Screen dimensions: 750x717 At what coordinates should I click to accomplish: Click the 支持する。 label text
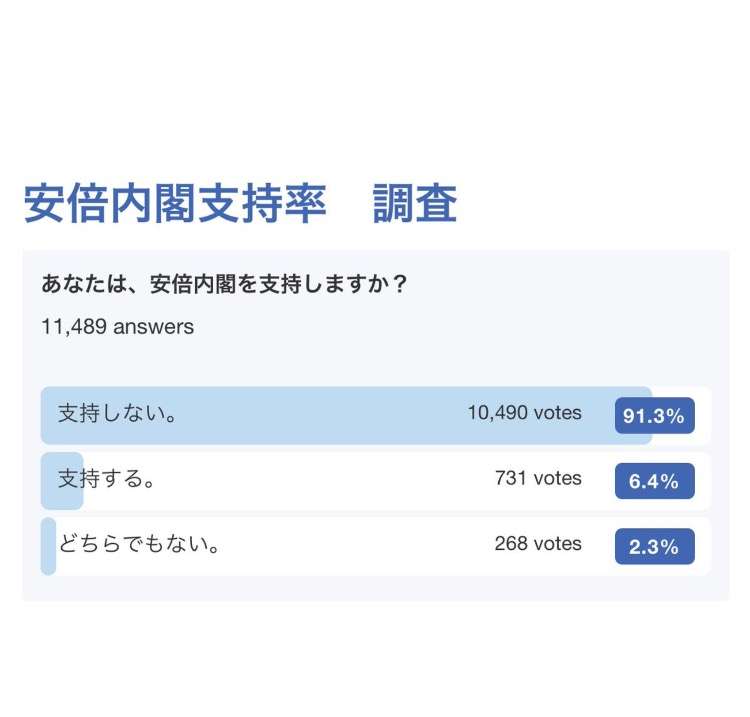[x=106, y=478]
